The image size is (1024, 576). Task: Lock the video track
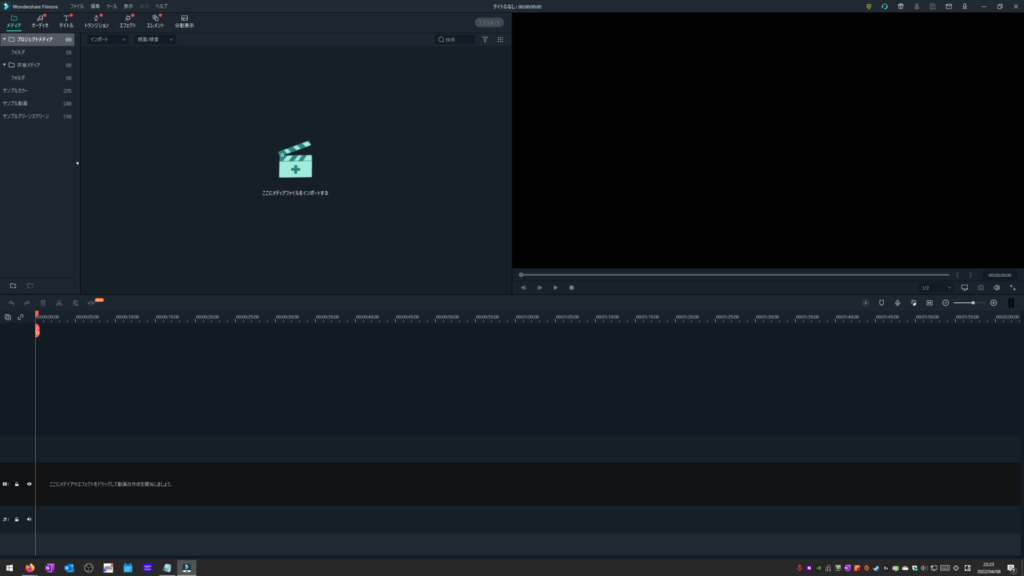click(x=17, y=484)
